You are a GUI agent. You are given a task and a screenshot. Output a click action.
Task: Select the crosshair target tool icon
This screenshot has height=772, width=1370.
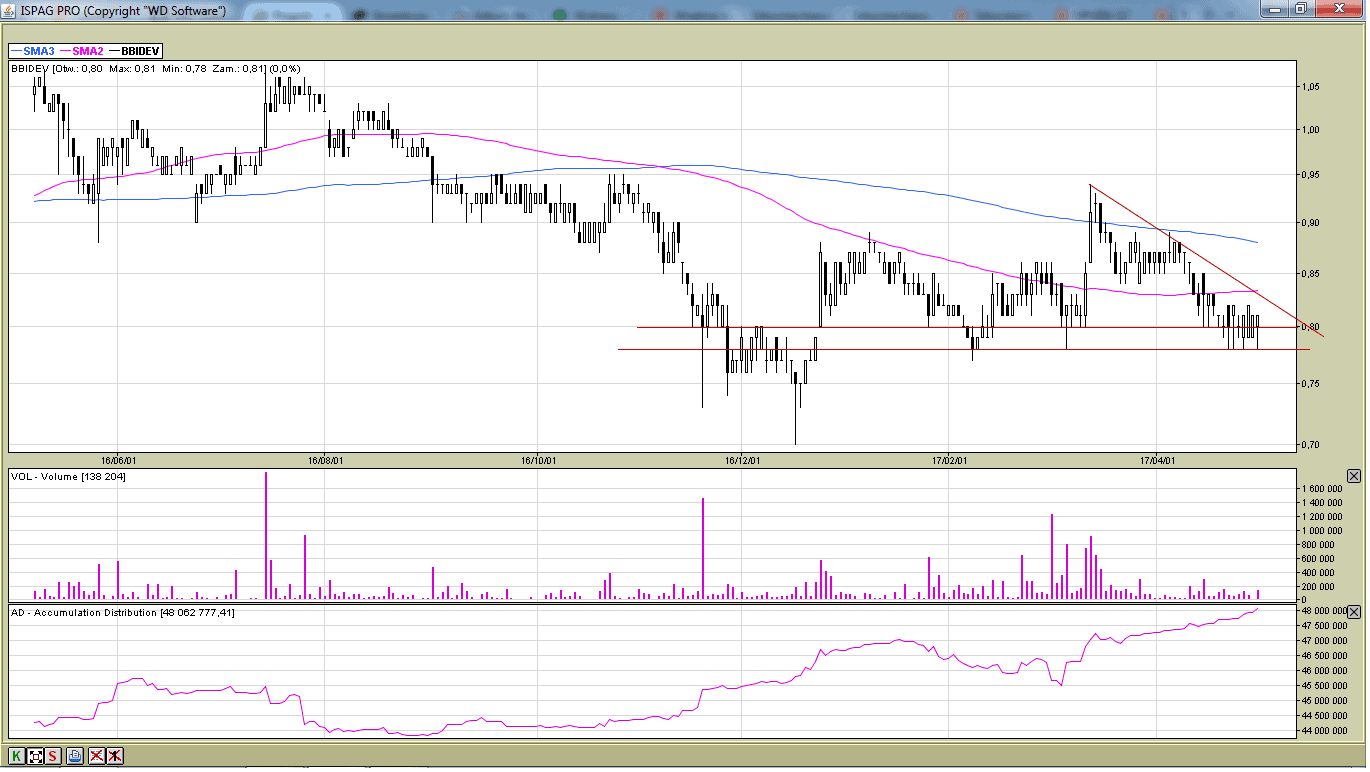point(35,756)
